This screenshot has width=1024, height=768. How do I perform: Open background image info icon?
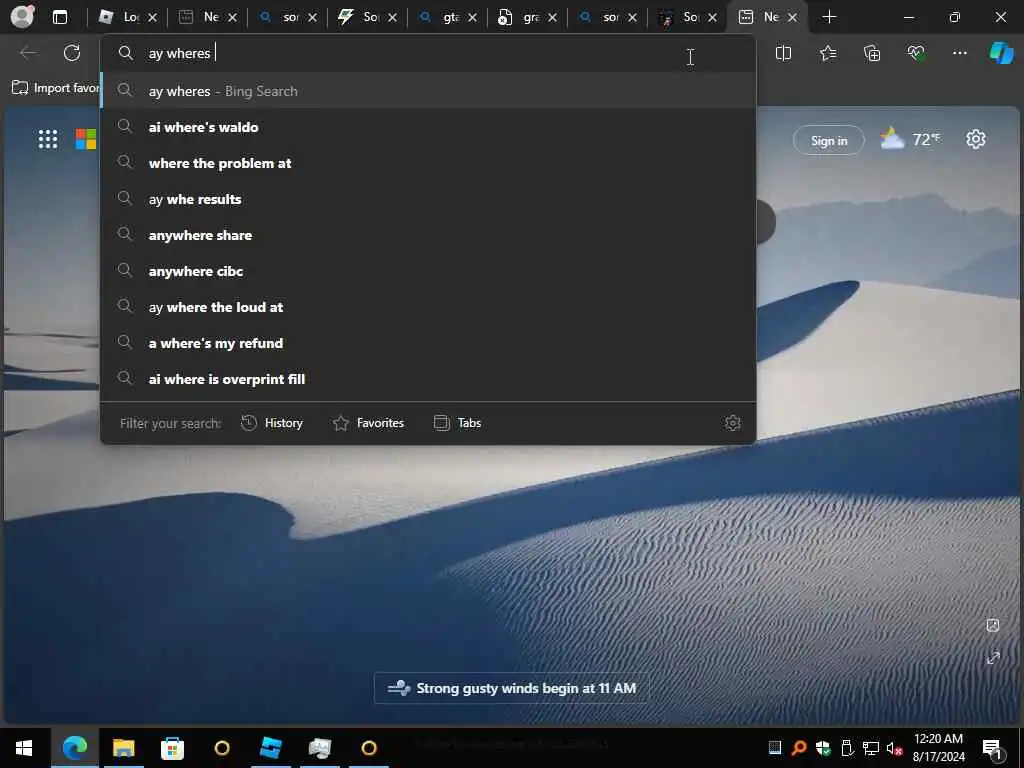[993, 626]
